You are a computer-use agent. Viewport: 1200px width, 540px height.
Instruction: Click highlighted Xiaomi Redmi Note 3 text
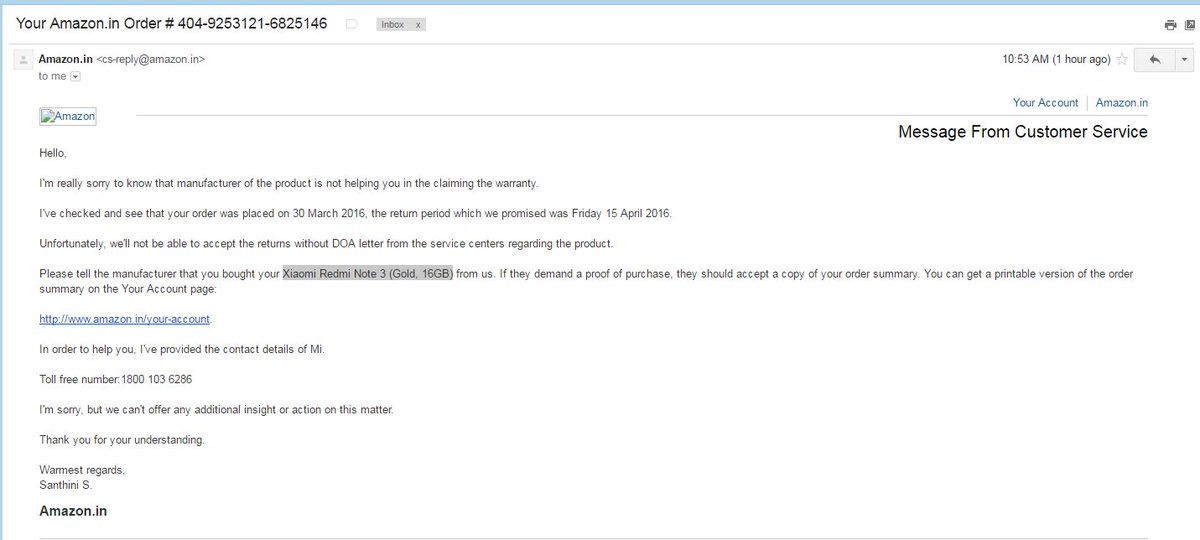point(368,274)
